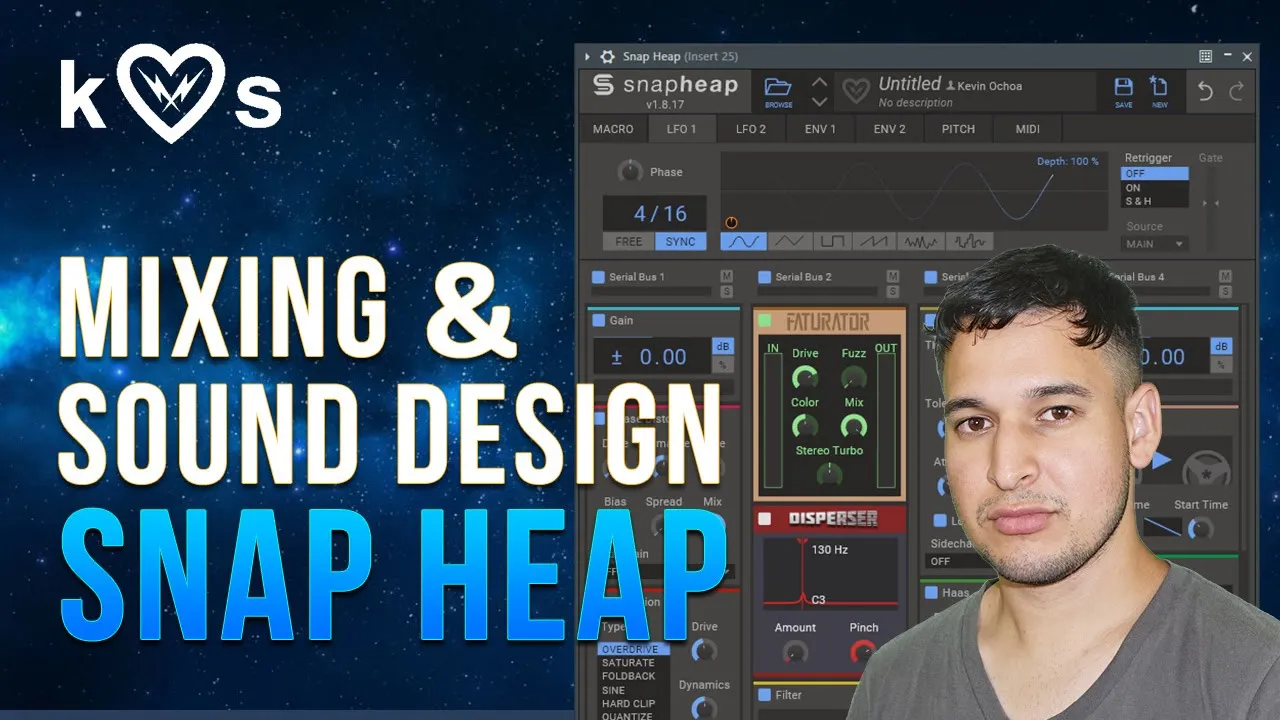Open the ENV 2 tab
Screen dimensions: 1280x720
click(x=889, y=129)
